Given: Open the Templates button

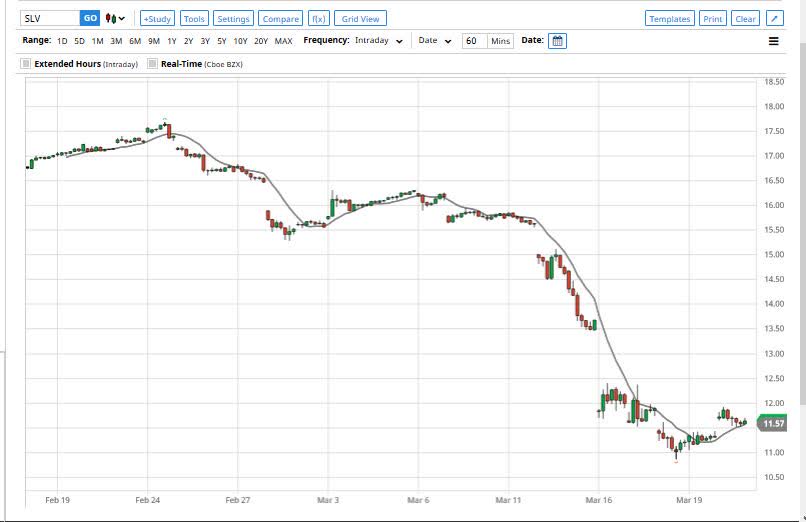Looking at the screenshot, I should 670,18.
